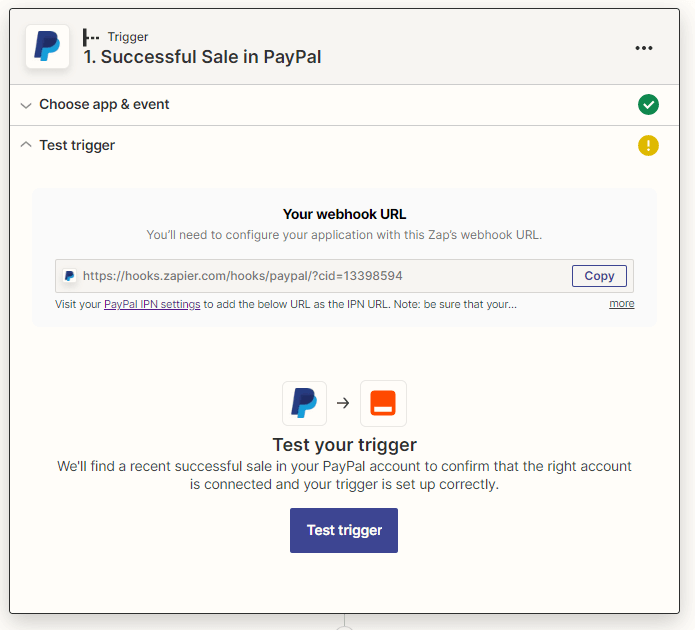Copy the webhook URL
This screenshot has height=630, width=695.
coord(599,276)
